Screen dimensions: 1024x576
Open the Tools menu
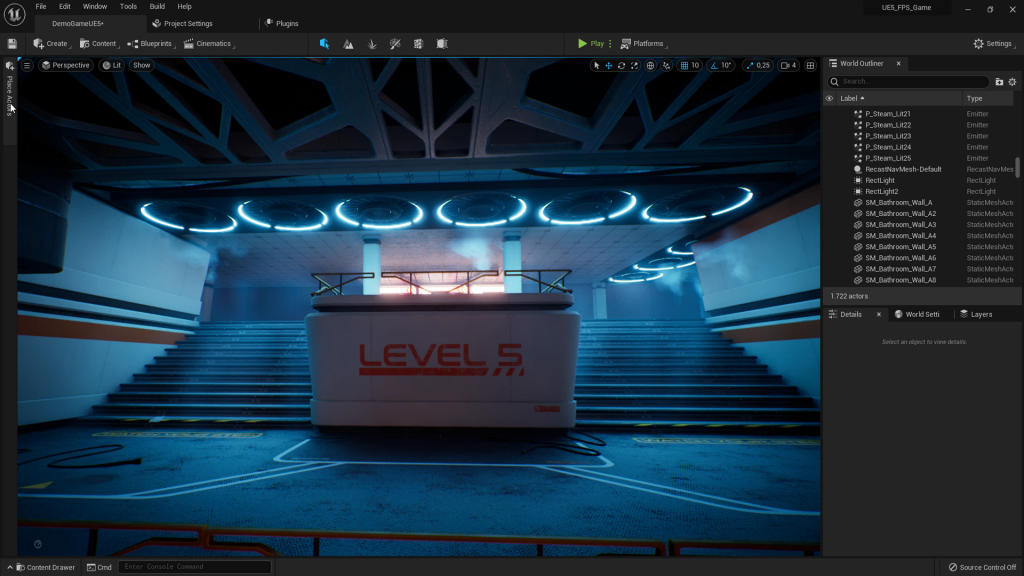click(x=128, y=7)
